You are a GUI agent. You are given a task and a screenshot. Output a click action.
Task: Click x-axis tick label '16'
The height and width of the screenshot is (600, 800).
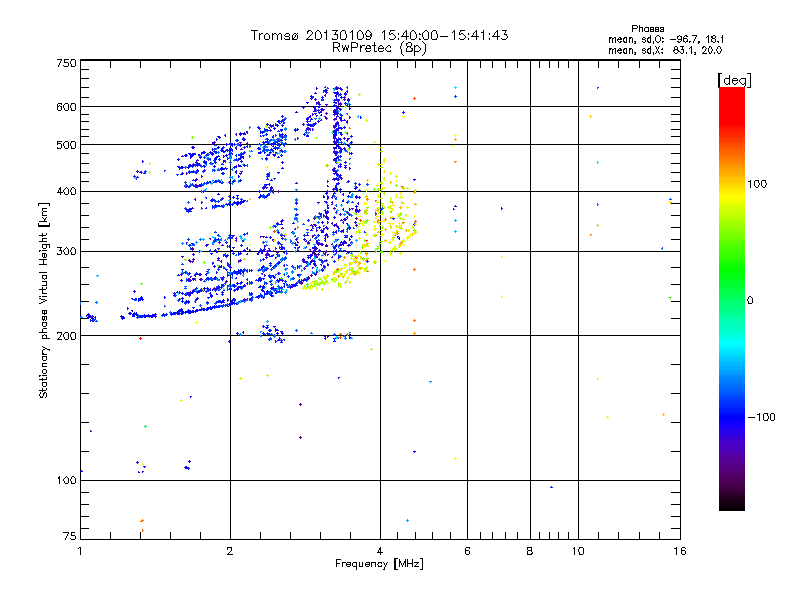680,551
